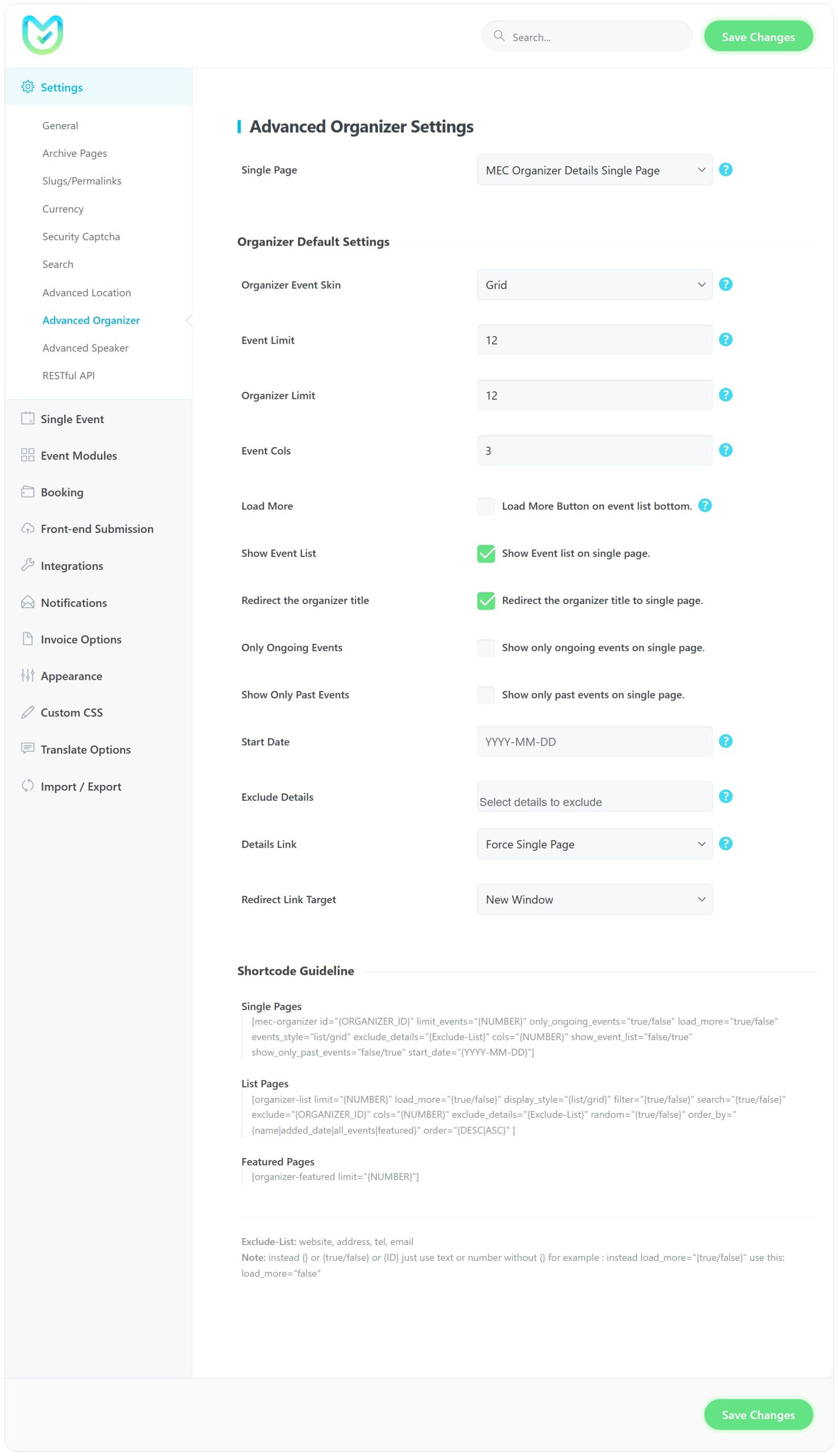Open the Organizer Event Skin dropdown
Image resolution: width=838 pixels, height=1456 pixels.
click(594, 285)
